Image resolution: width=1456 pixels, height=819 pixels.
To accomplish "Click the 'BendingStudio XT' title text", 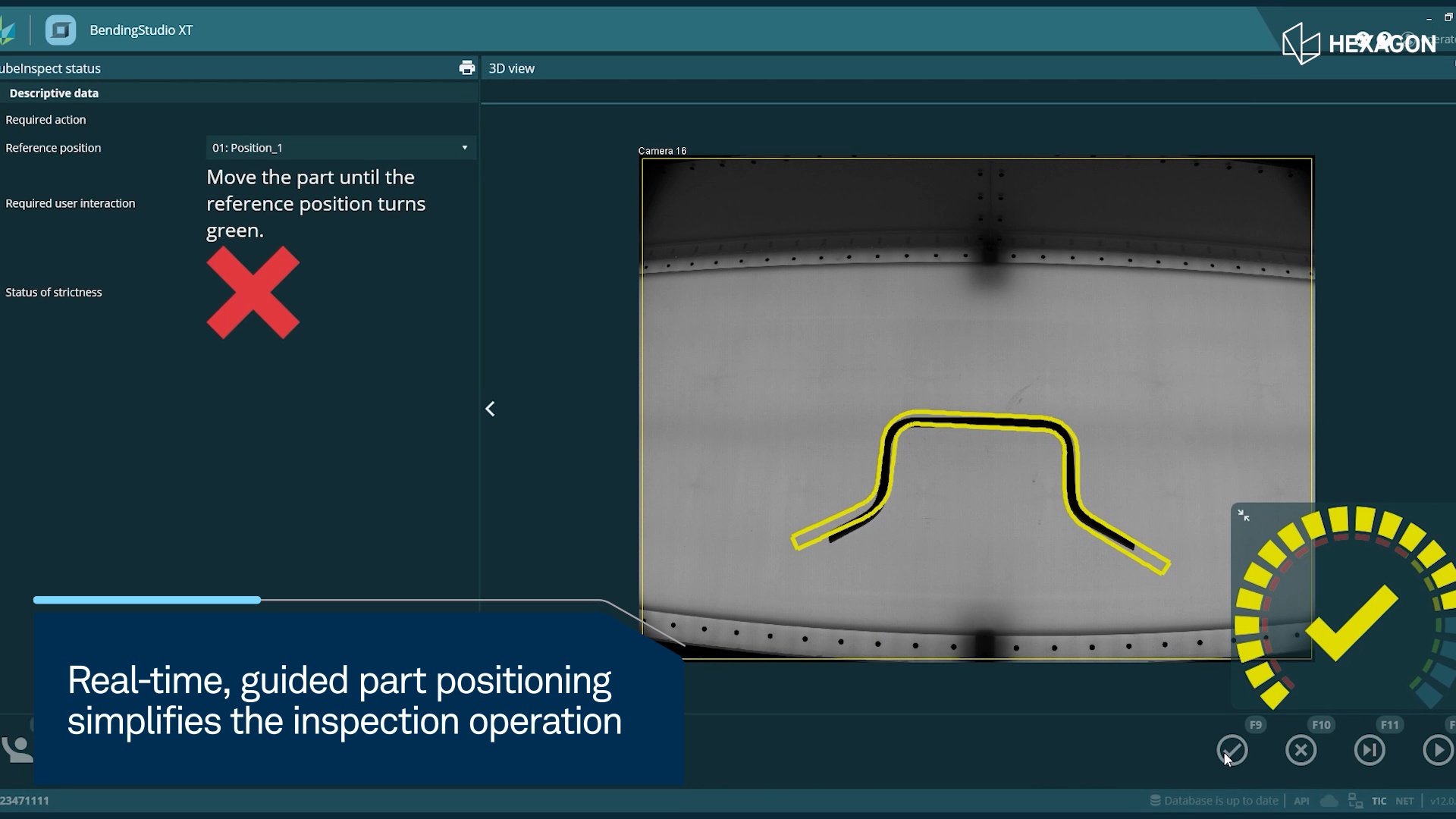I will 141,30.
